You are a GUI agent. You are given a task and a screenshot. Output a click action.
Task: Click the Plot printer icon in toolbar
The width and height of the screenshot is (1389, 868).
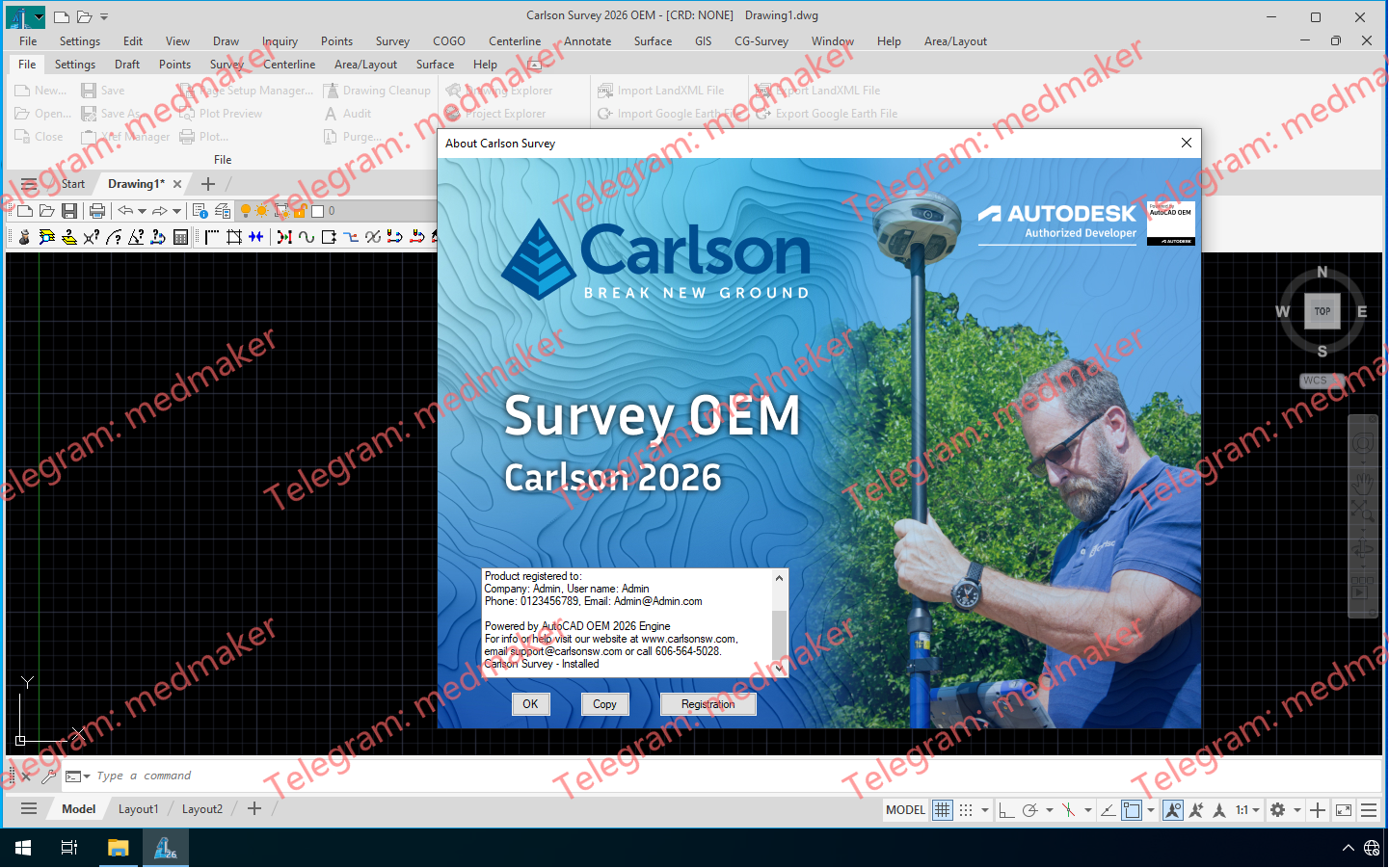[96, 210]
